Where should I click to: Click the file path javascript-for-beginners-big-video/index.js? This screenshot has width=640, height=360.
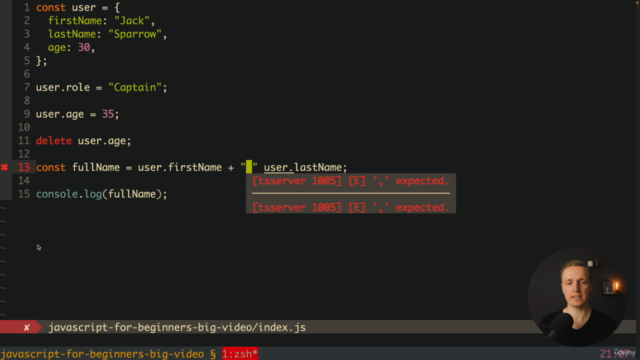[177, 327]
